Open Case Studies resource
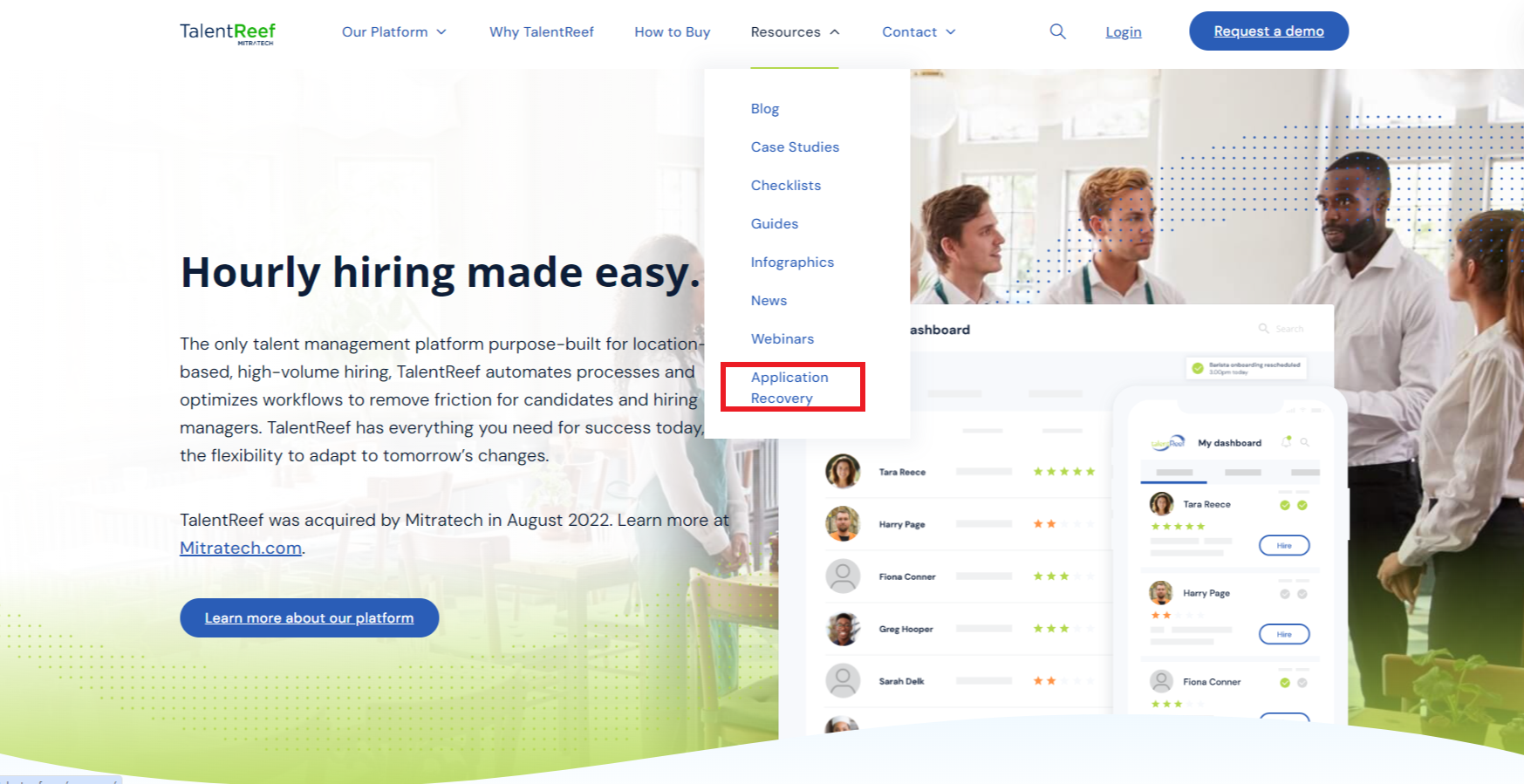 pyautogui.click(x=795, y=147)
